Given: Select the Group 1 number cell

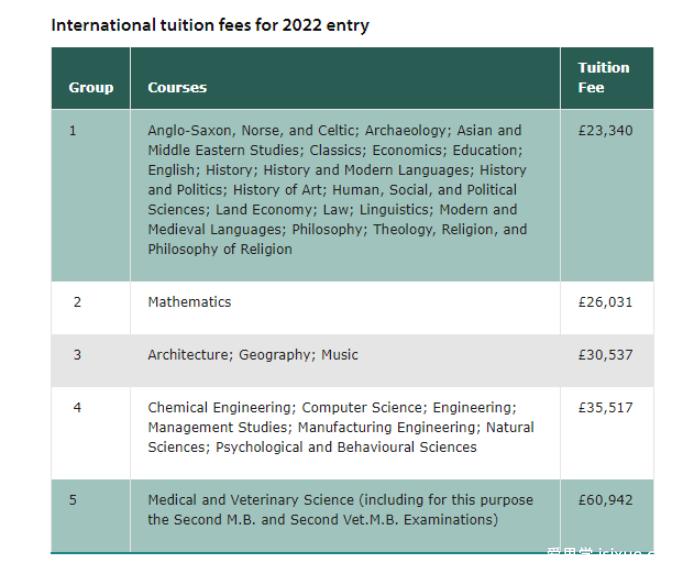Looking at the screenshot, I should (x=73, y=131).
